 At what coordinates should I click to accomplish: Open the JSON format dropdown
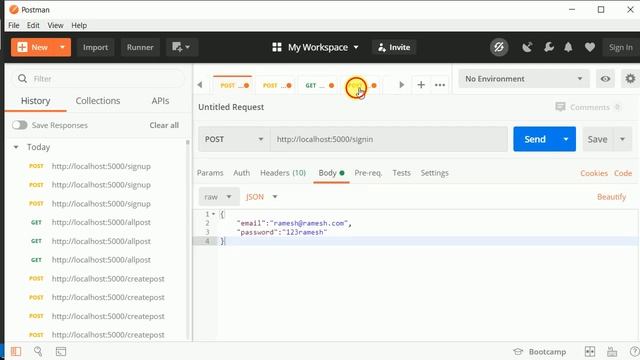(x=261, y=197)
